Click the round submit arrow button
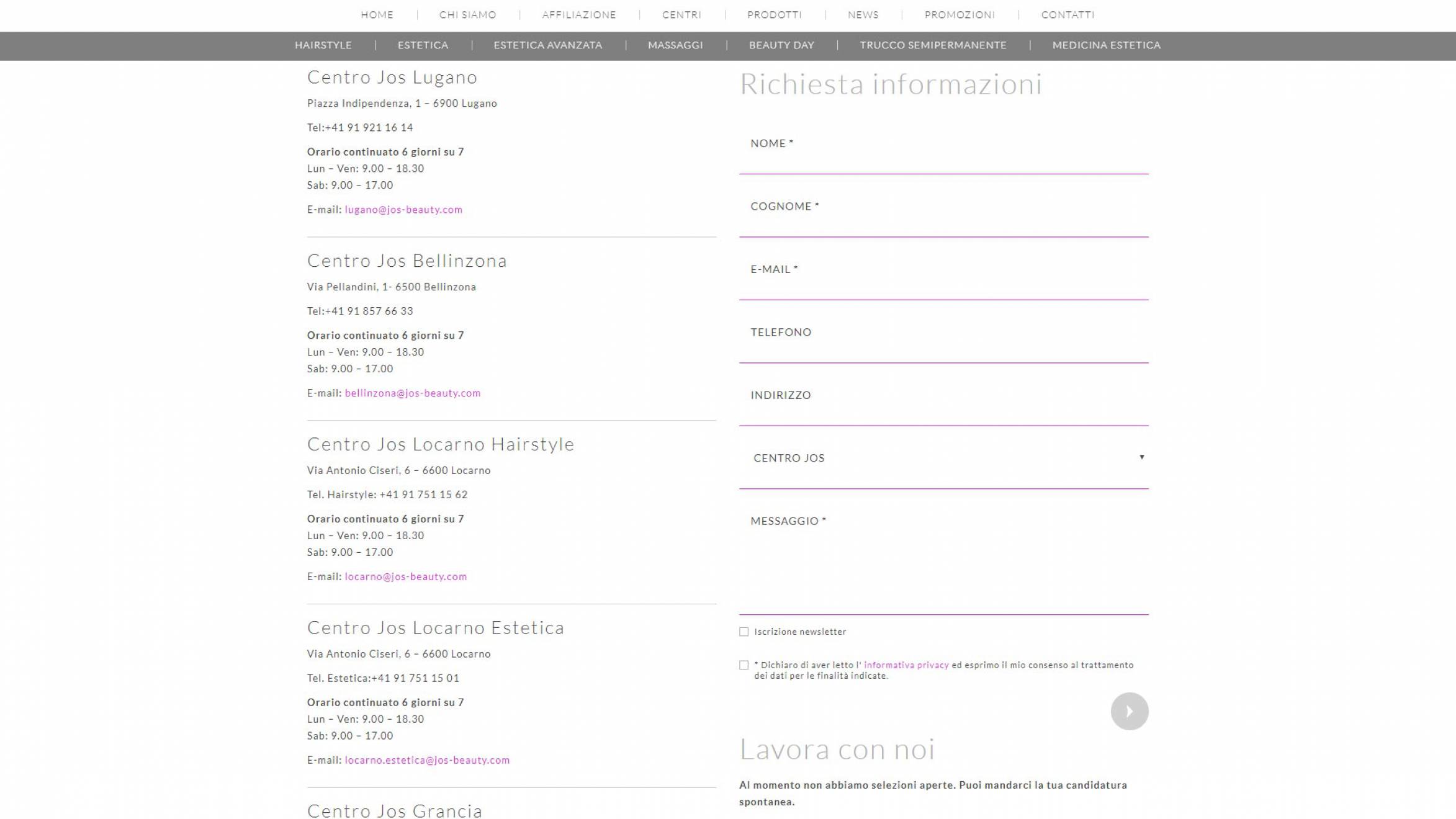1456x819 pixels. pyautogui.click(x=1129, y=711)
